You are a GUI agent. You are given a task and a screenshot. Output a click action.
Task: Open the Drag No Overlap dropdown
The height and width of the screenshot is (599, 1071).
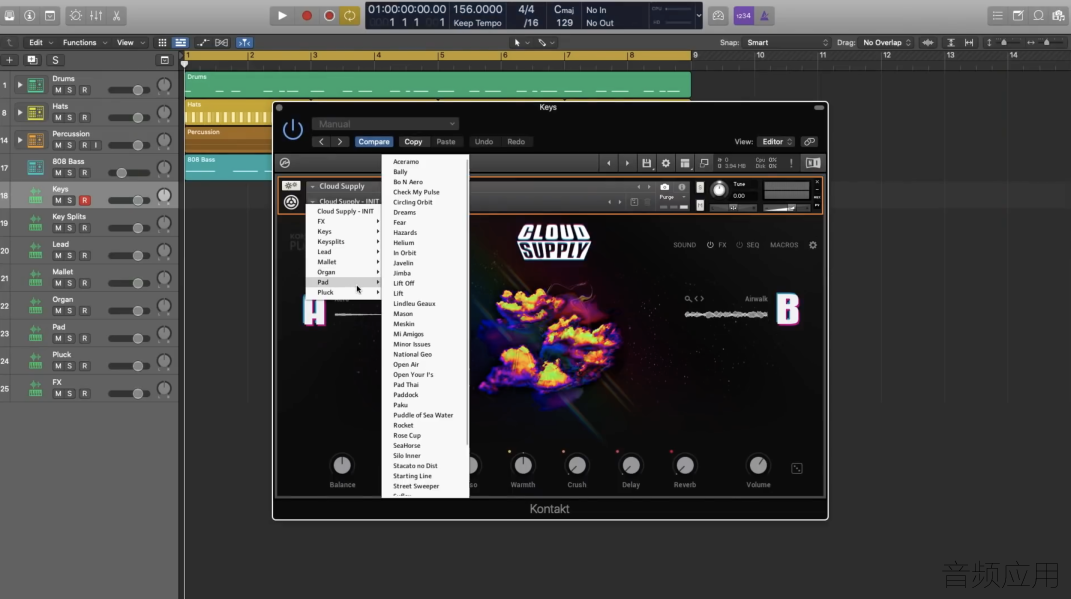click(x=887, y=42)
